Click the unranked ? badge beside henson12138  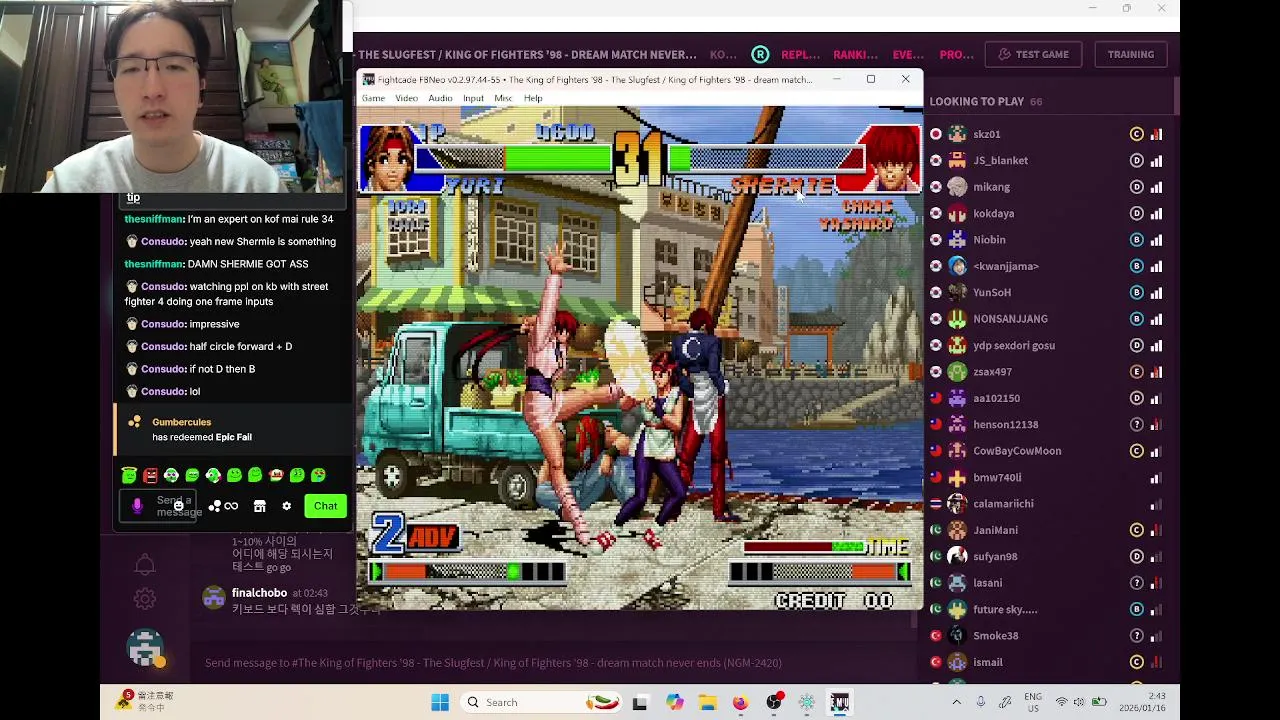click(1136, 424)
